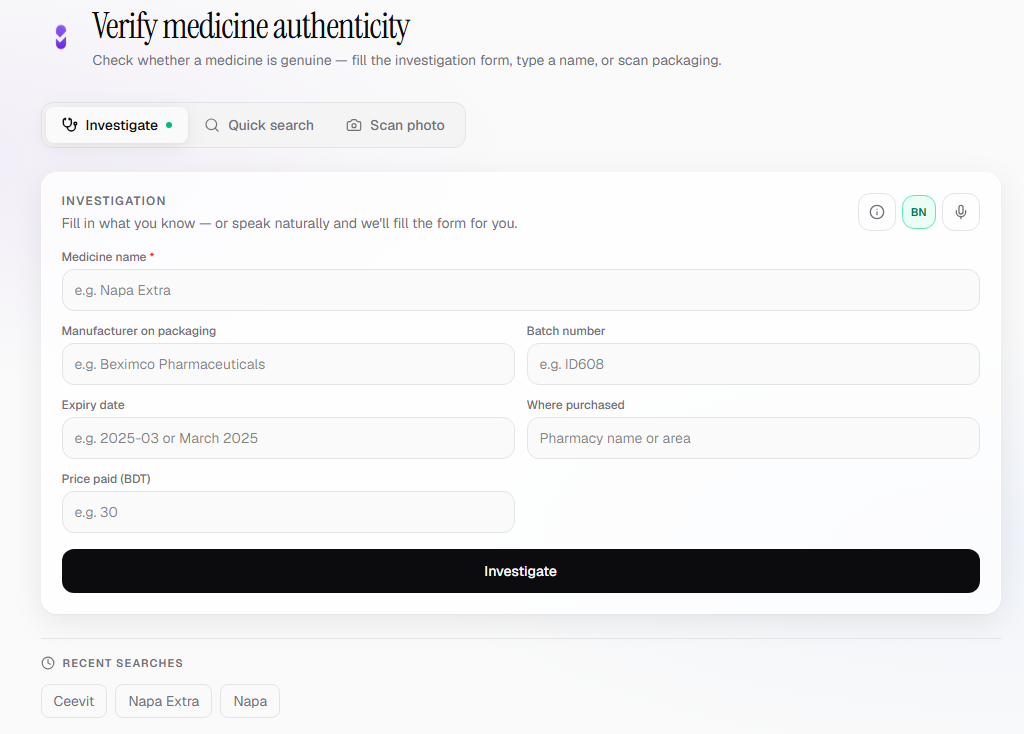
Task: Click the Medicine name input field
Action: pos(520,290)
